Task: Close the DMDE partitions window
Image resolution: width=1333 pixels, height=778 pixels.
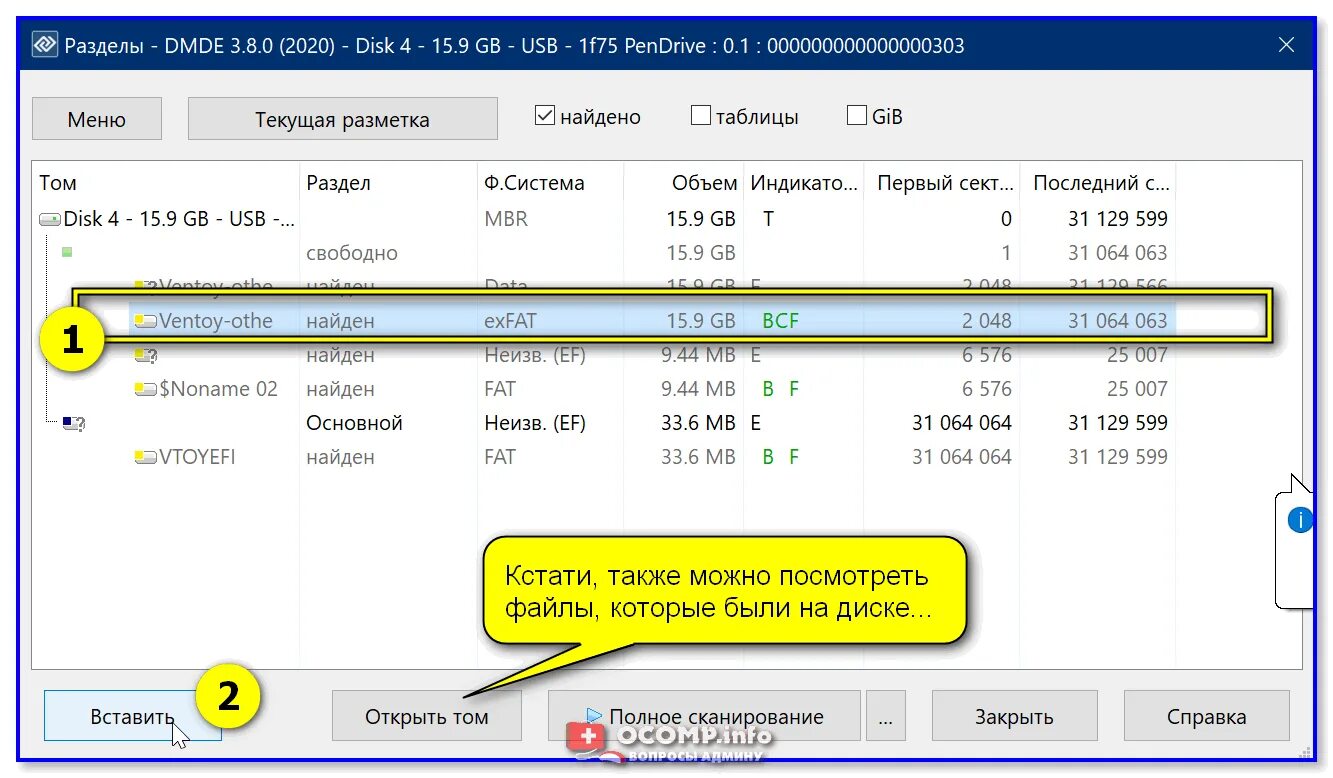Action: [1287, 45]
